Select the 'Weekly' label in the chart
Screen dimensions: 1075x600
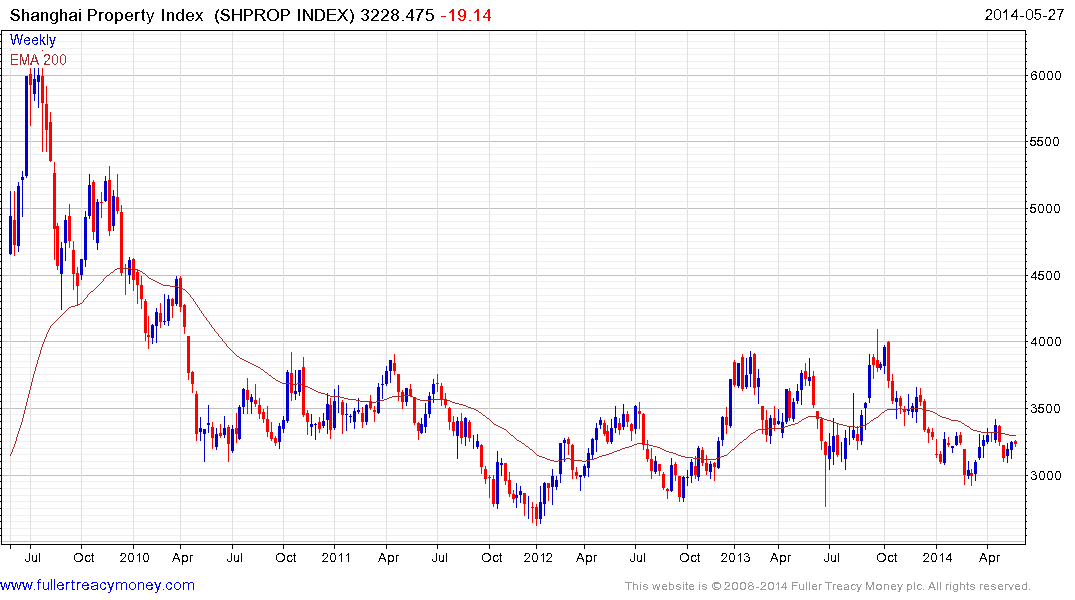(33, 40)
